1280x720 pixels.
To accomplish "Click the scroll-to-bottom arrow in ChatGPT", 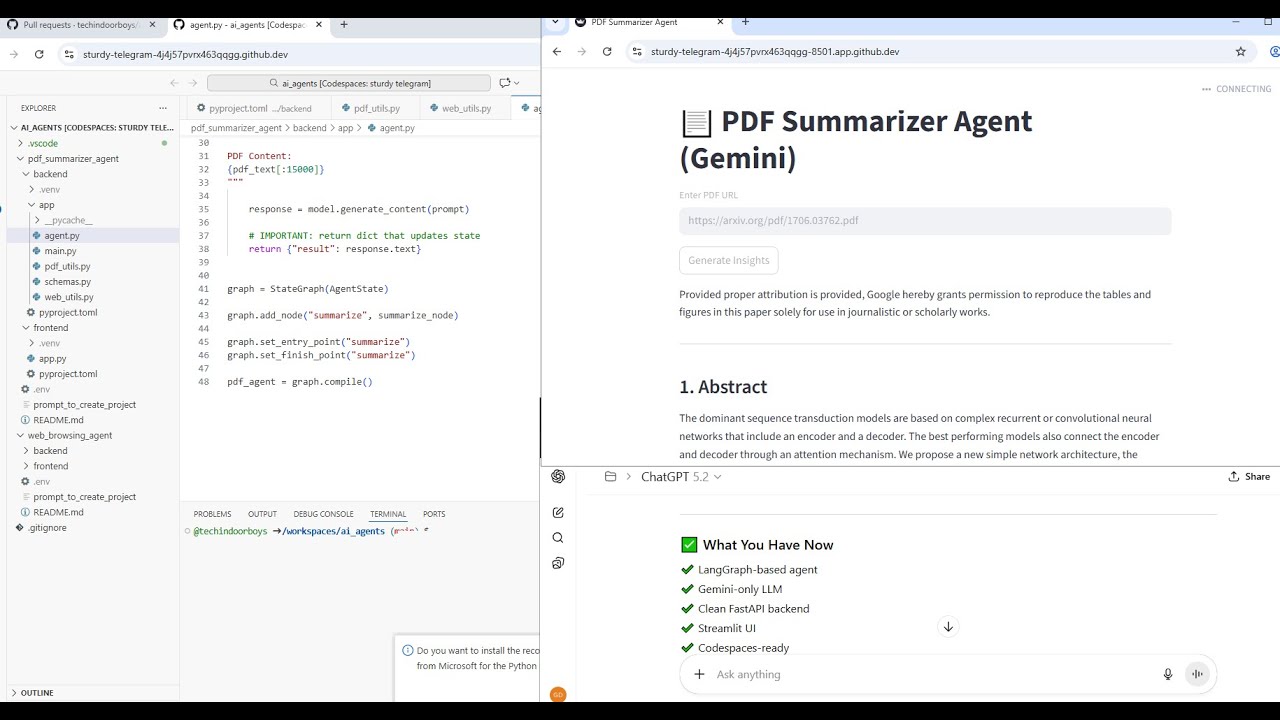I will tap(948, 627).
